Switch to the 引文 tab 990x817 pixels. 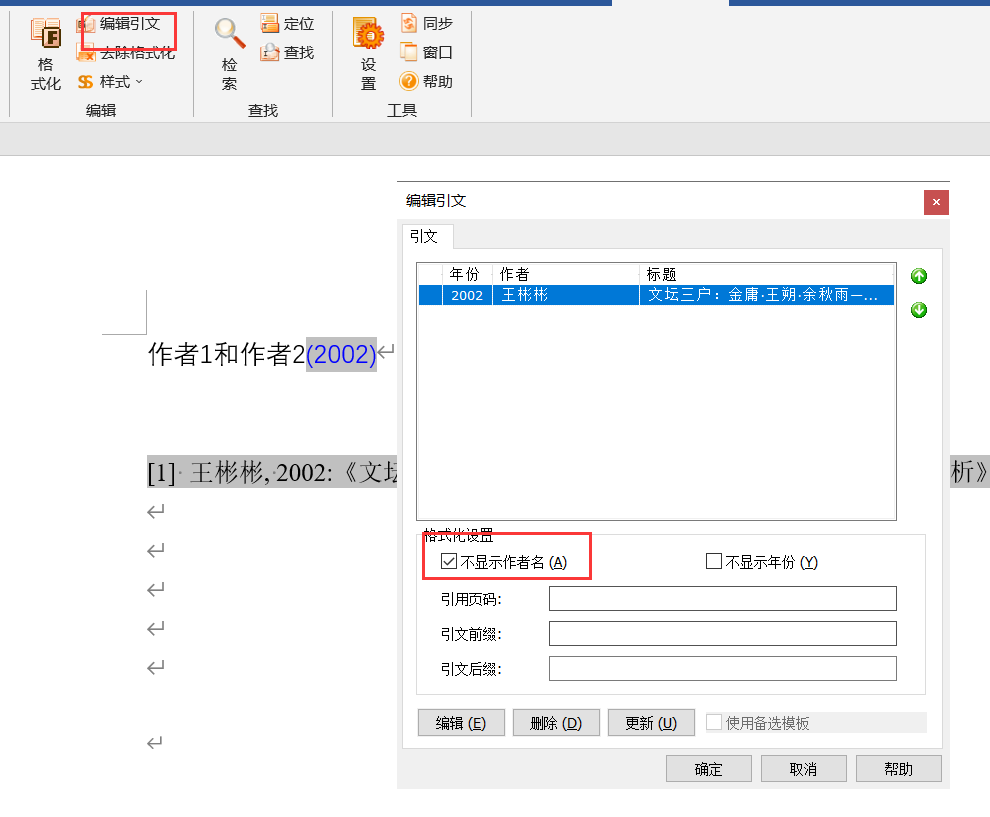424,237
